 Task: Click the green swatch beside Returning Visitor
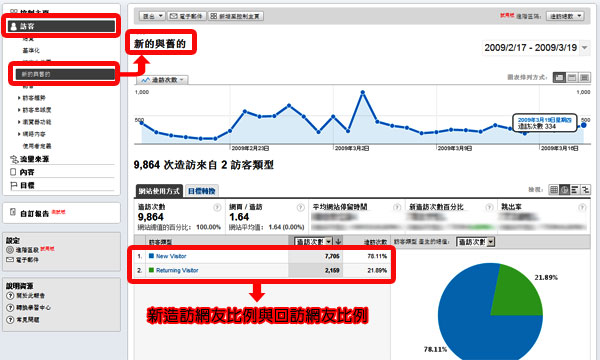click(151, 270)
